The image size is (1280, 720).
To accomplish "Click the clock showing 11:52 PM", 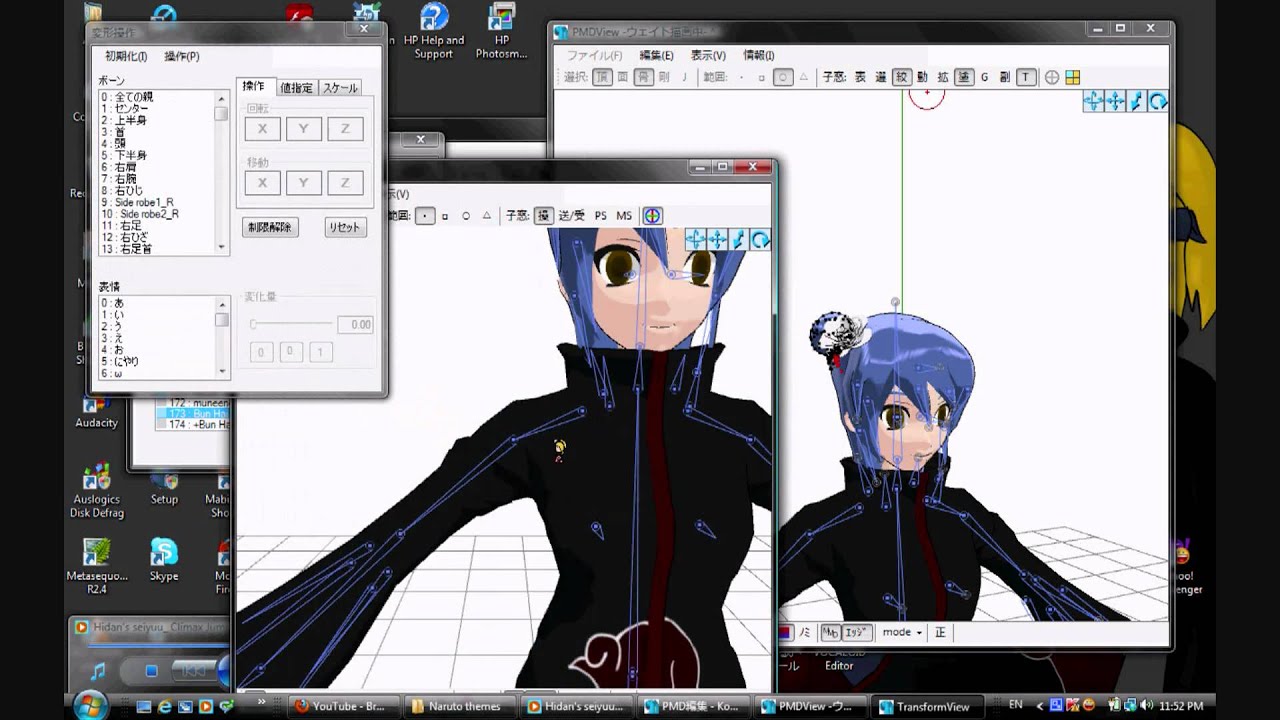I will coord(1180,706).
